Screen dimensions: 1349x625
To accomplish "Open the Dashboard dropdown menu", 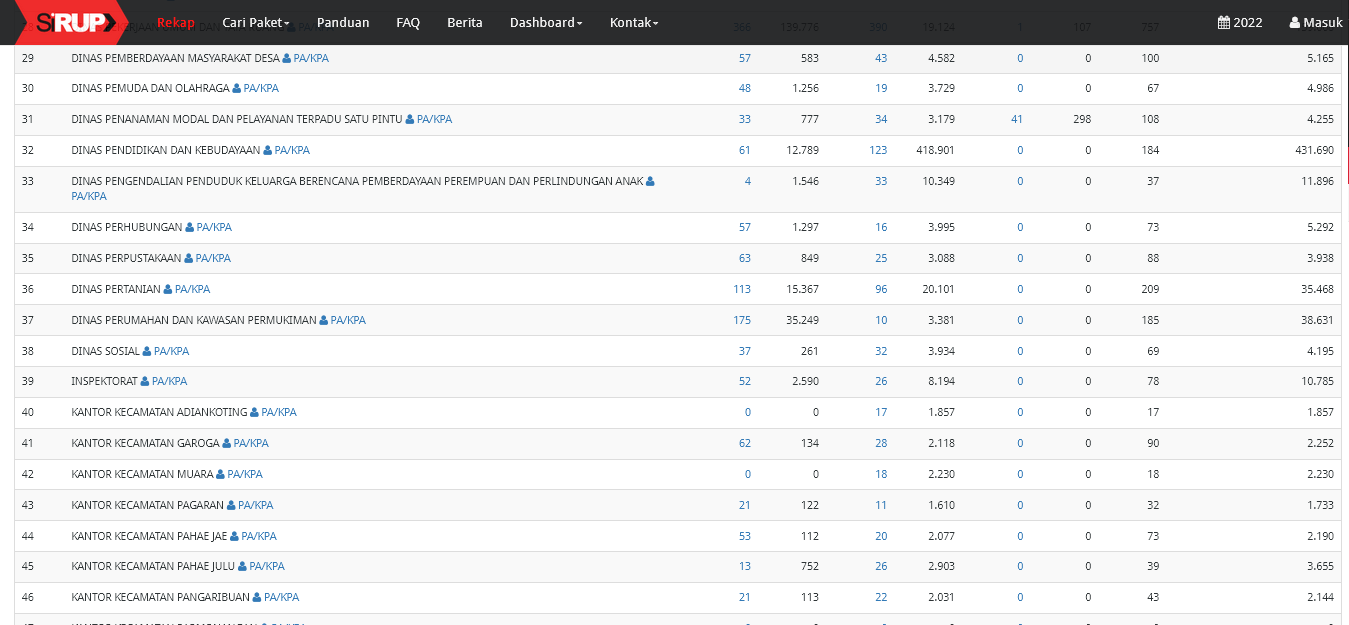I will tap(545, 23).
